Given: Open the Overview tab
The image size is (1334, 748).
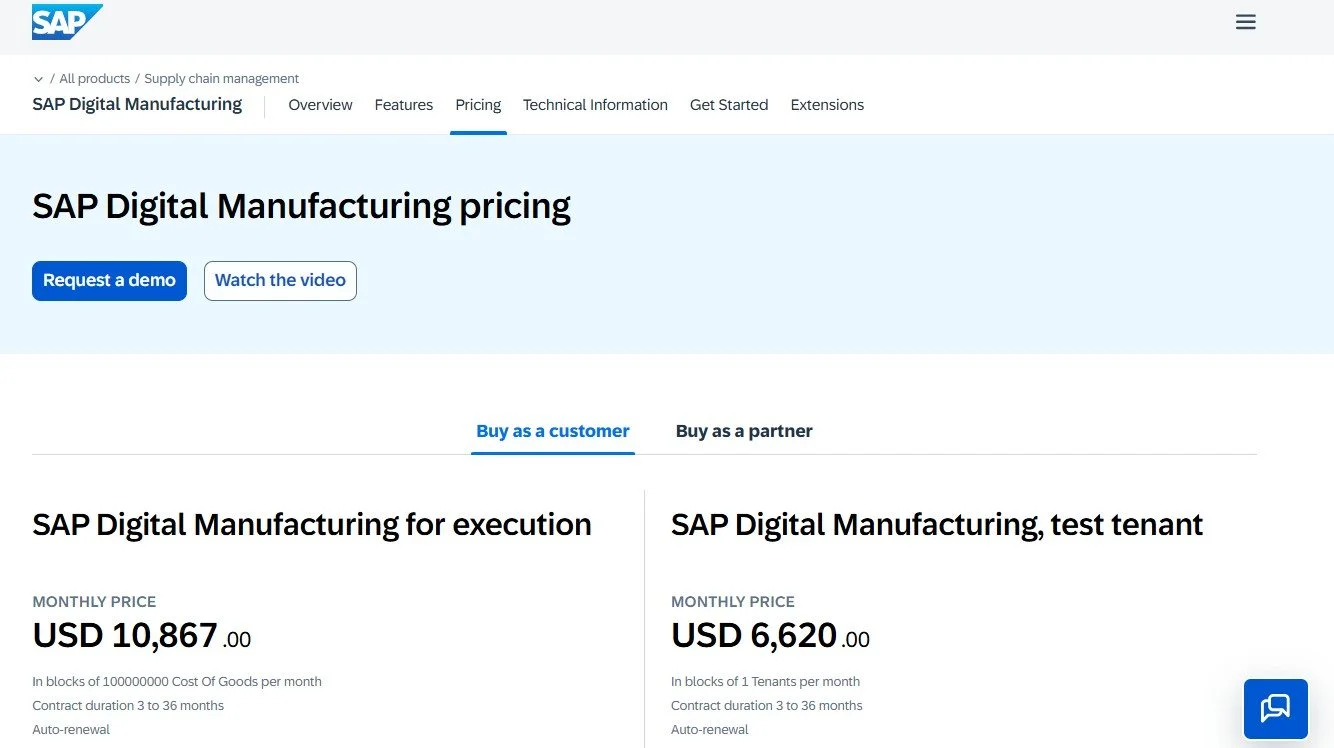Looking at the screenshot, I should click(x=320, y=105).
